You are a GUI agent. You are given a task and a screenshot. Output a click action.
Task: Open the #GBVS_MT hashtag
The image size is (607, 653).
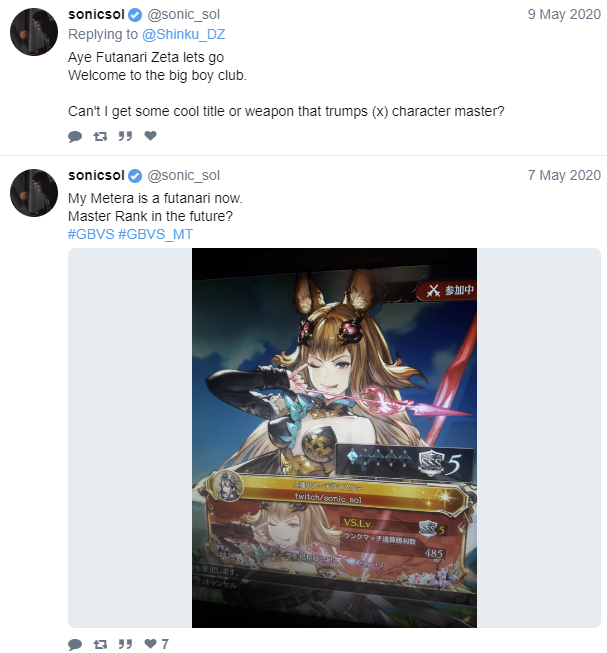[155, 234]
